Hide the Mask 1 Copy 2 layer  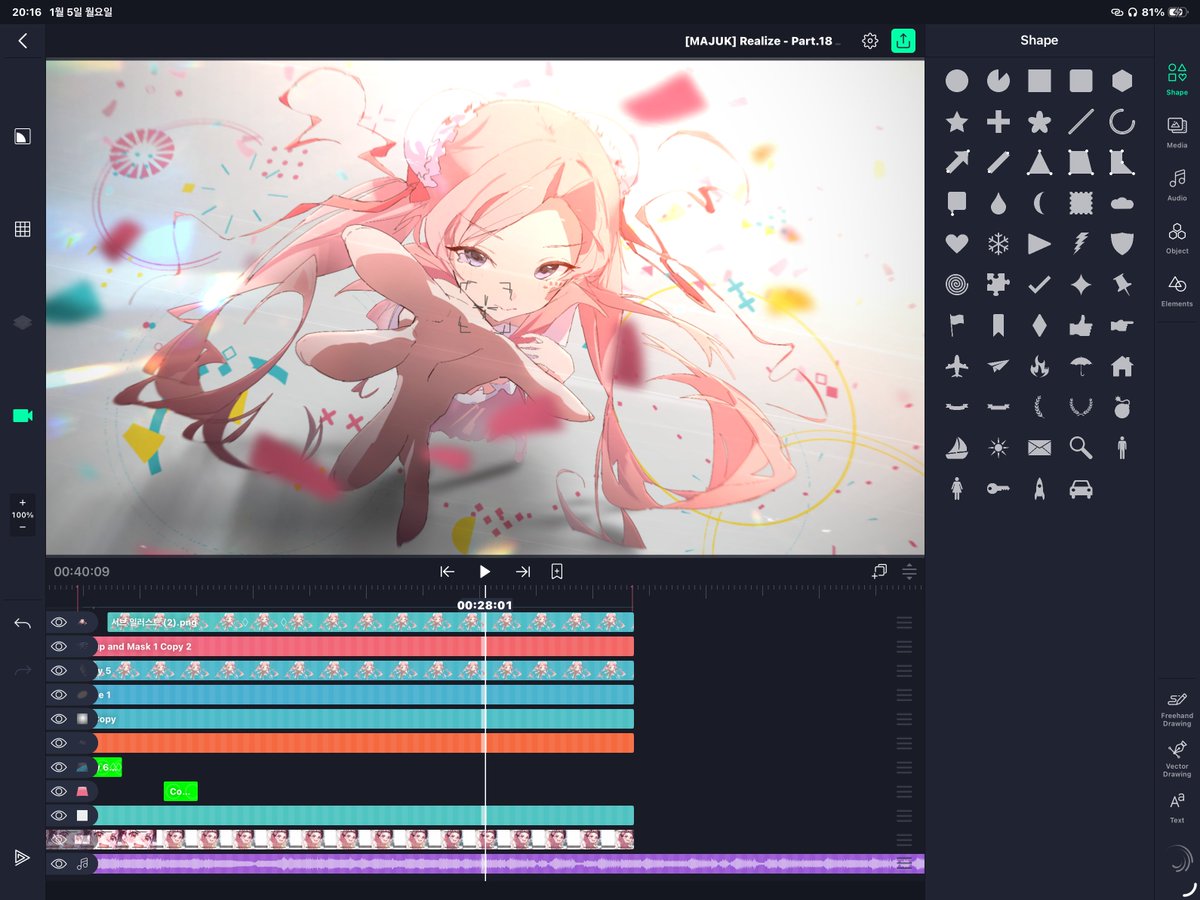[59, 646]
